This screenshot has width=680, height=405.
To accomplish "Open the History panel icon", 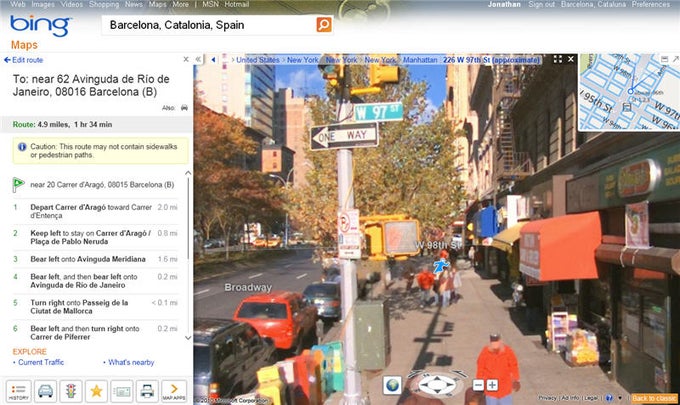I will point(18,391).
